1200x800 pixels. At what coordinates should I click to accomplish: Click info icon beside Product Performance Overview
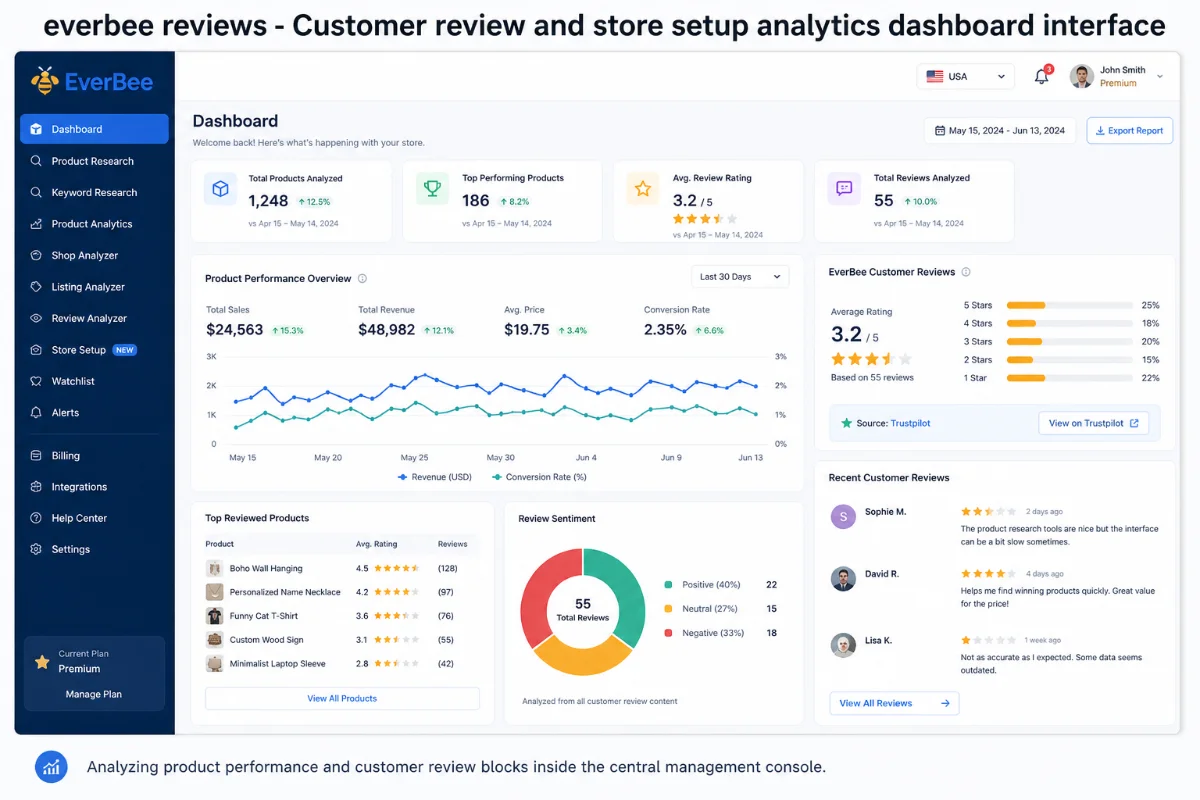tap(362, 279)
